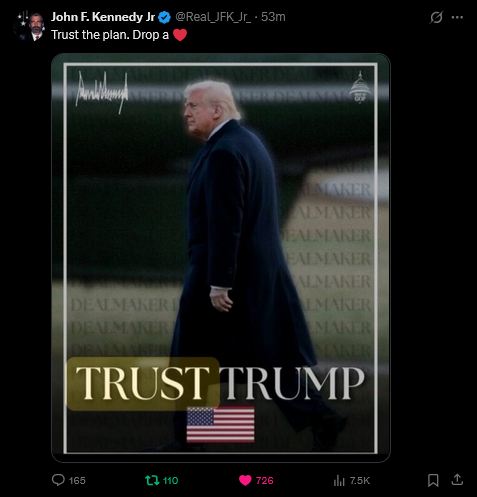Unlike the post with pink heart
The width and height of the screenshot is (477, 497).
245,480
